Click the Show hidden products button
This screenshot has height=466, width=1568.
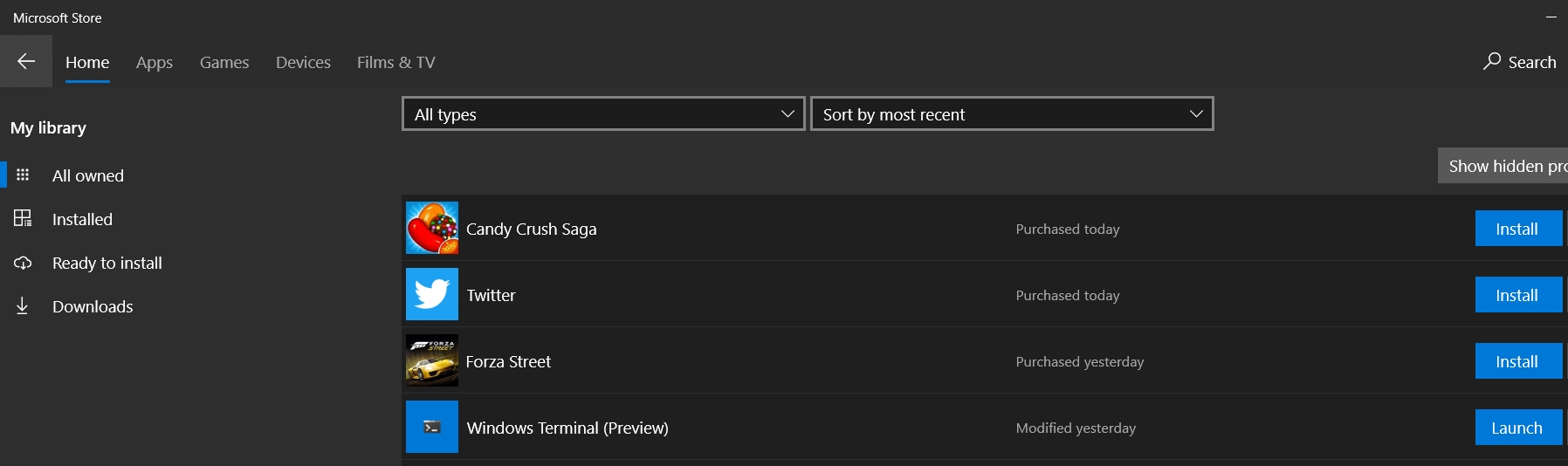[x=1503, y=166]
